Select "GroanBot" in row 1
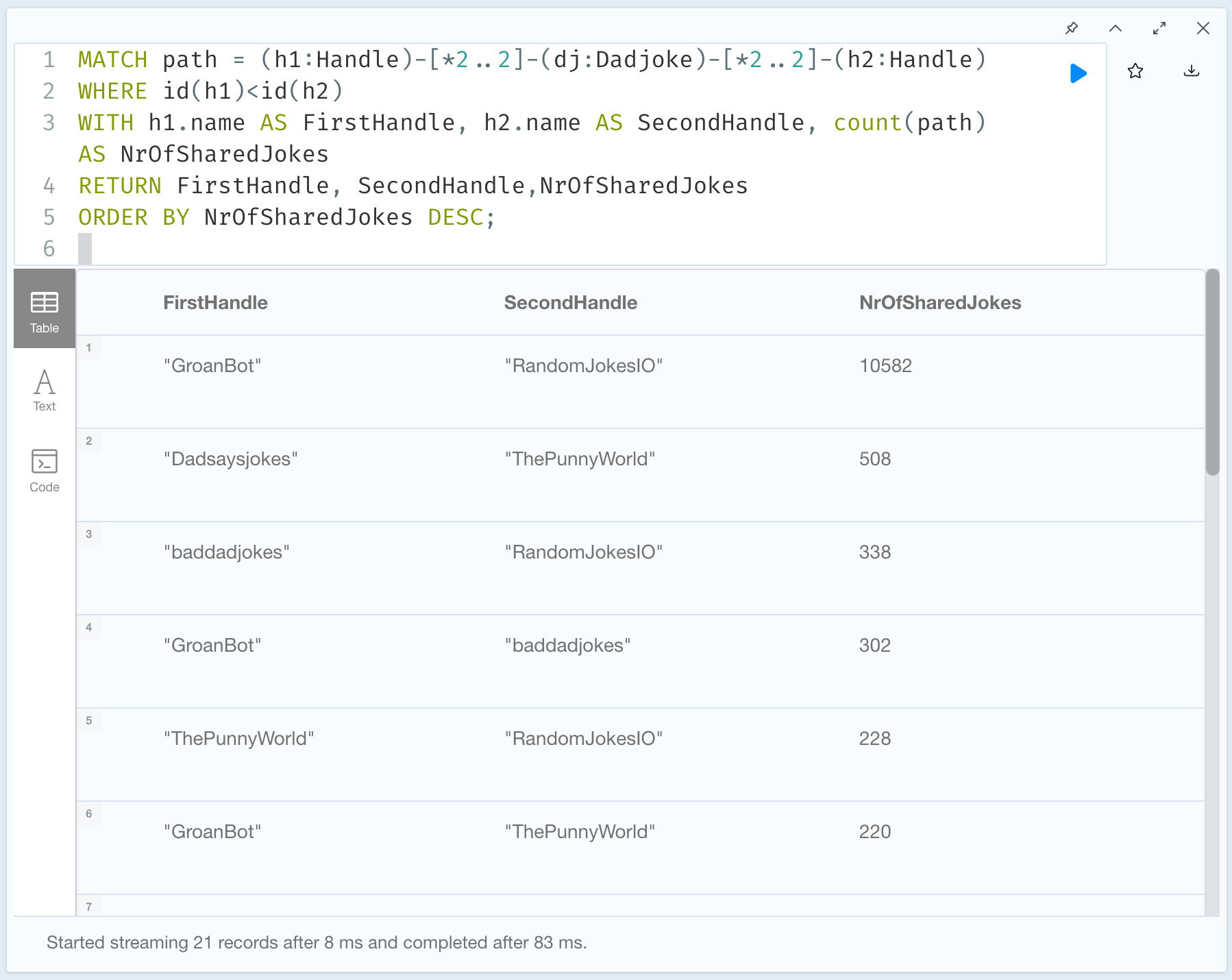This screenshot has width=1232, height=980. (x=212, y=366)
